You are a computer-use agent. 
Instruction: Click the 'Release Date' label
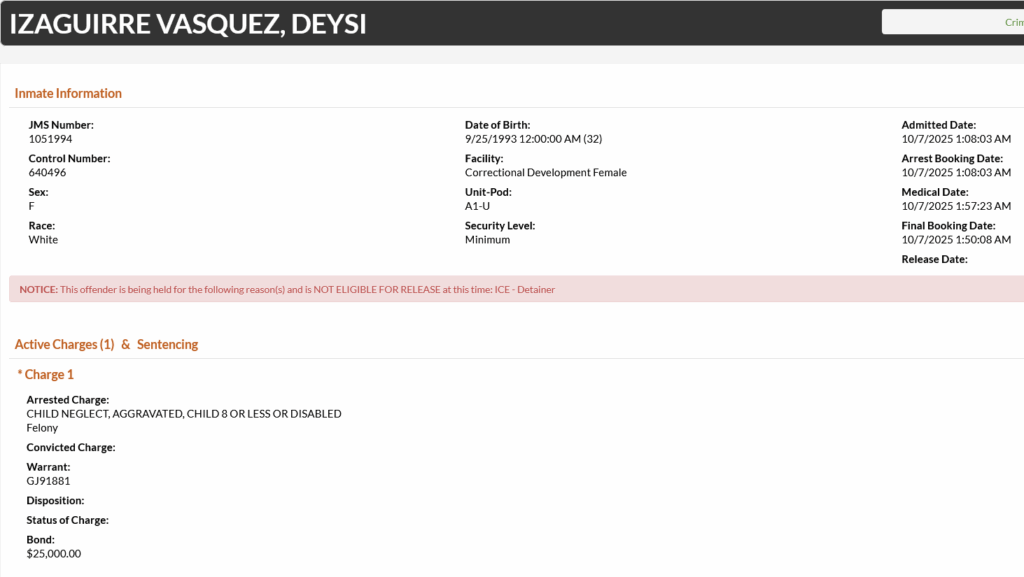pyautogui.click(x=934, y=259)
